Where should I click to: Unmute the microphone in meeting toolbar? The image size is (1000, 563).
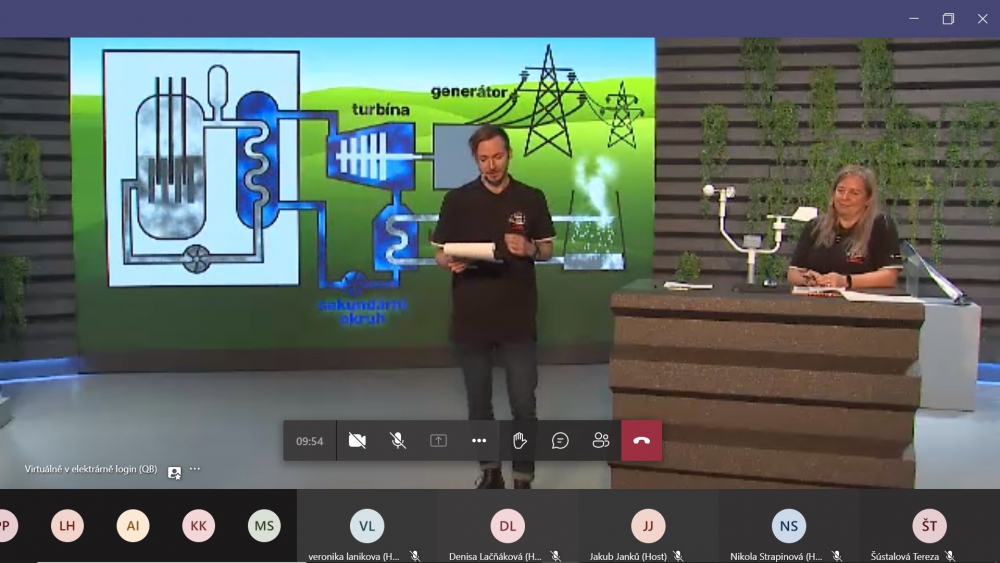click(398, 441)
